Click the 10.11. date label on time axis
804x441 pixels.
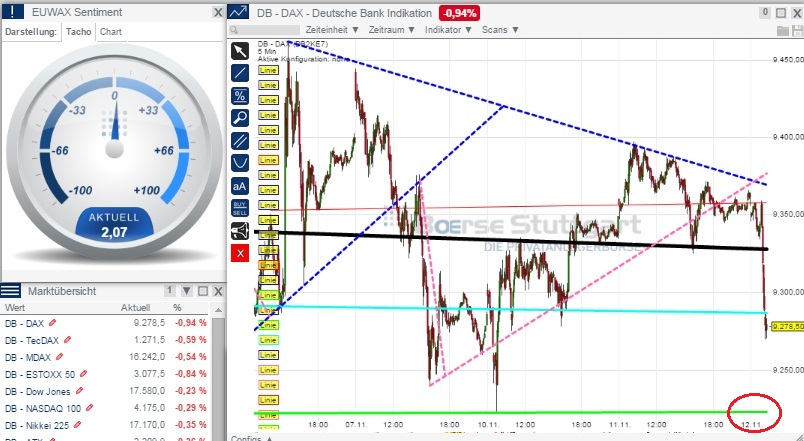[x=488, y=425]
